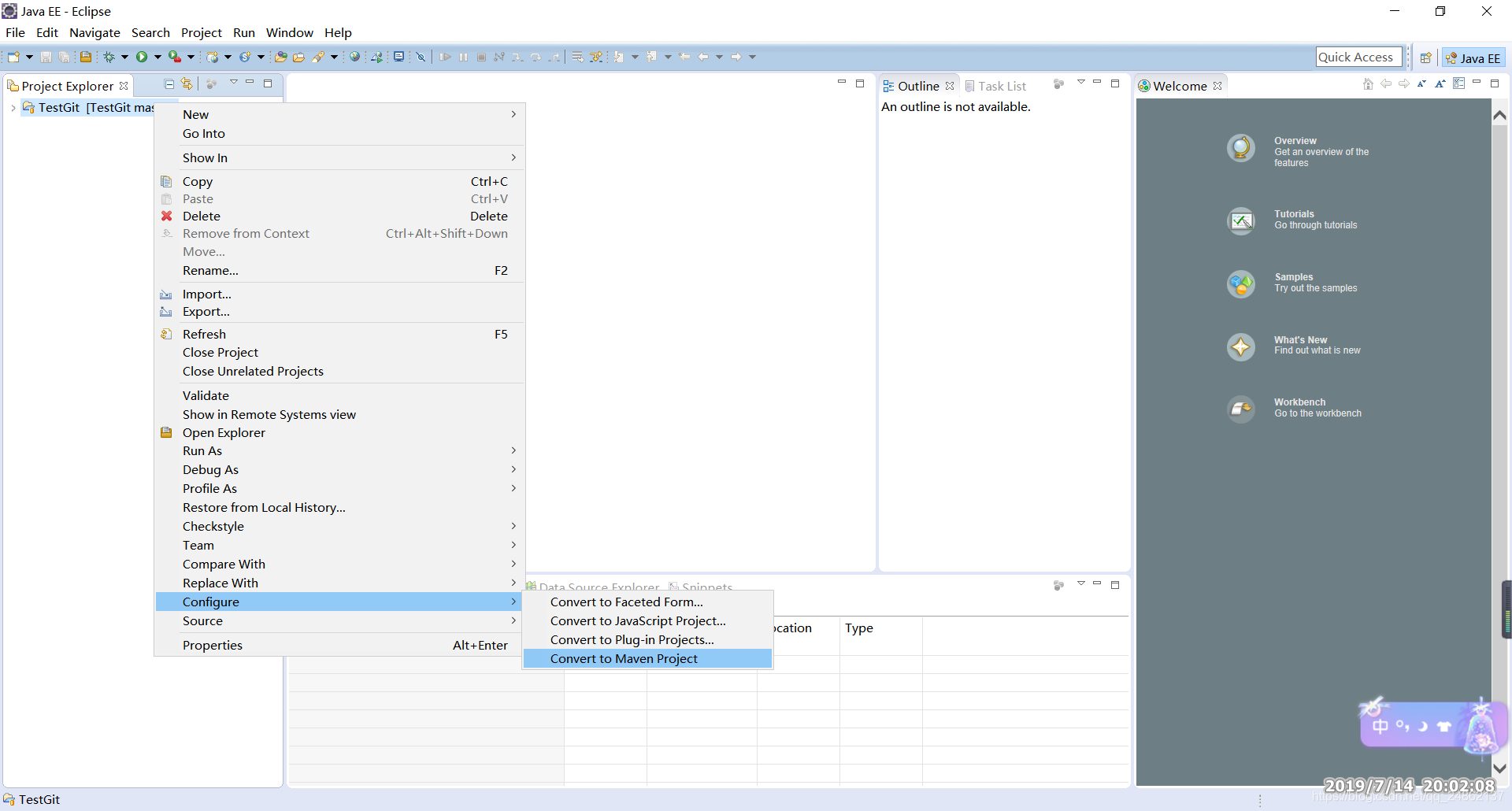Choose Convert to Plug-in Projects
The width and height of the screenshot is (1512, 811).
pyautogui.click(x=647, y=639)
